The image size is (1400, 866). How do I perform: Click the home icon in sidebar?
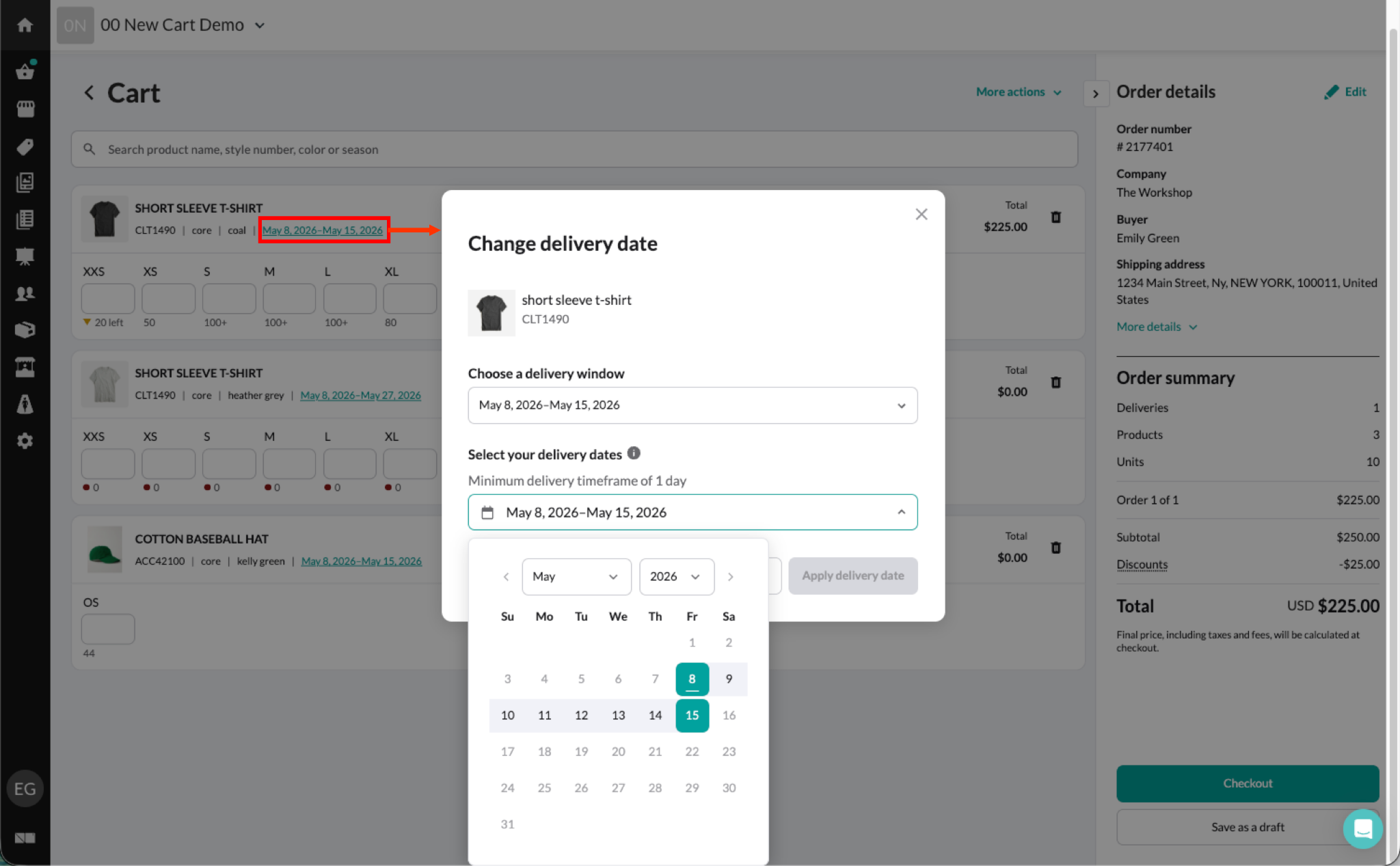tap(25, 25)
